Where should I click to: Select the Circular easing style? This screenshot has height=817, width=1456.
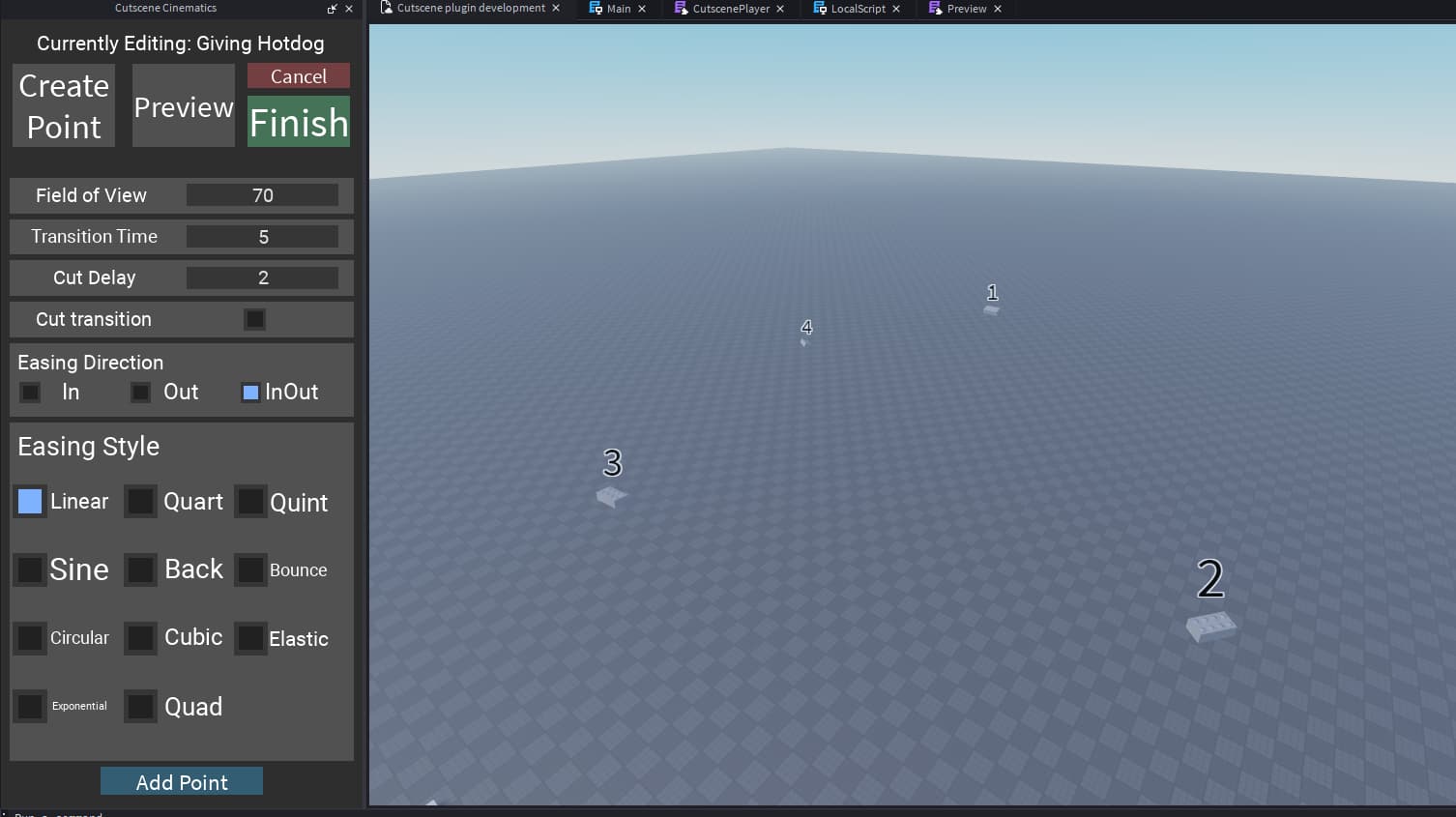click(x=30, y=638)
